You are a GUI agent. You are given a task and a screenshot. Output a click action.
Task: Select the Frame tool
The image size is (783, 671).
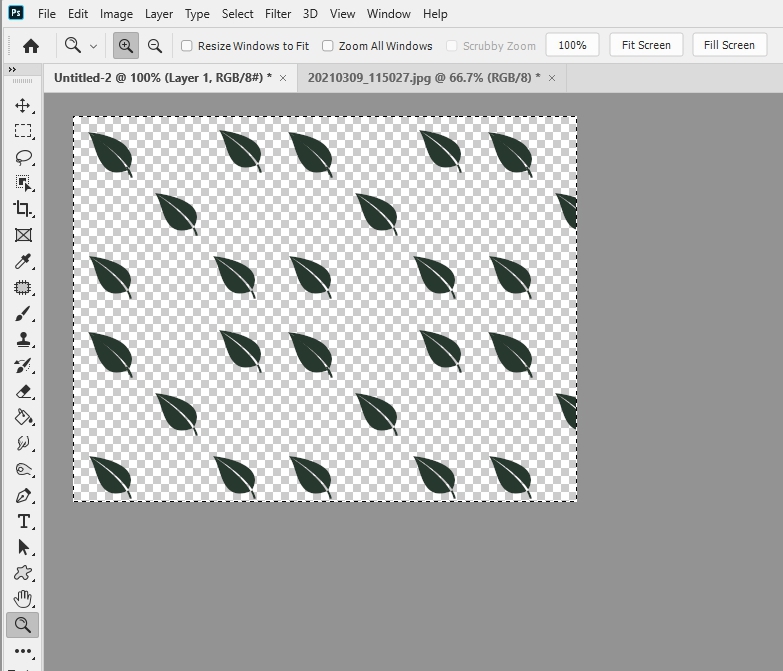click(x=22, y=235)
